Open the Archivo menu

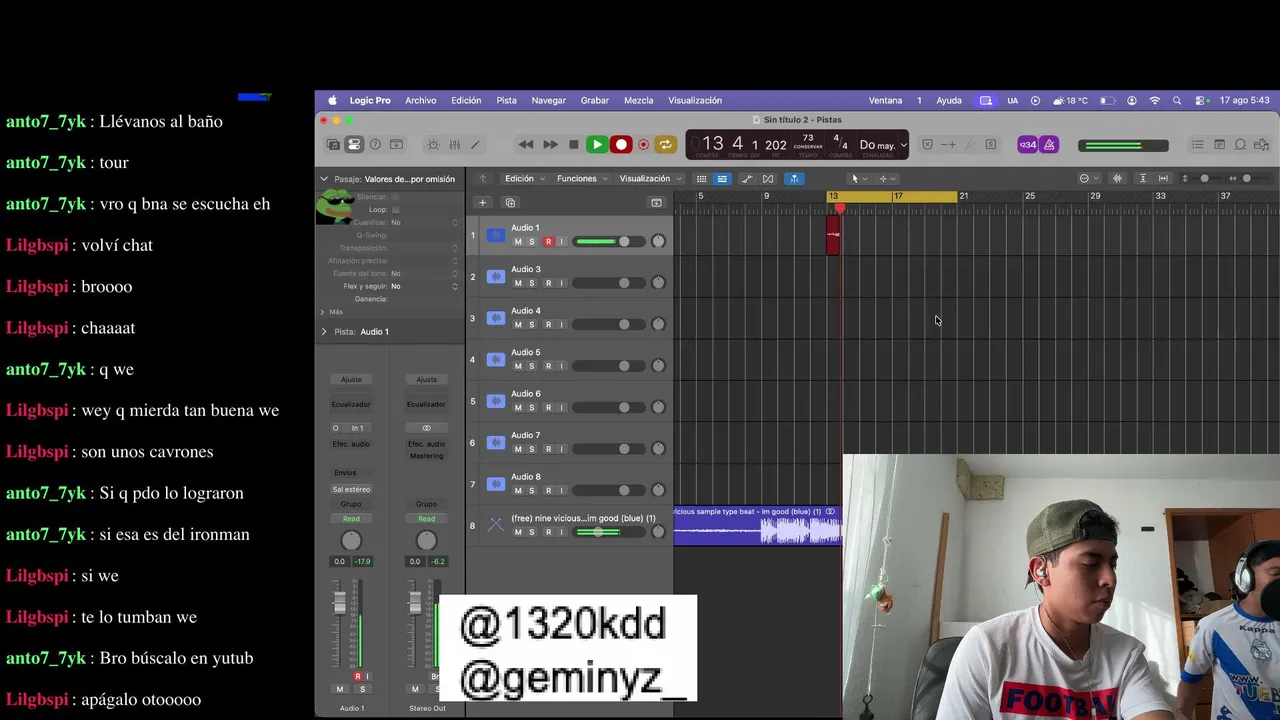[x=421, y=100]
